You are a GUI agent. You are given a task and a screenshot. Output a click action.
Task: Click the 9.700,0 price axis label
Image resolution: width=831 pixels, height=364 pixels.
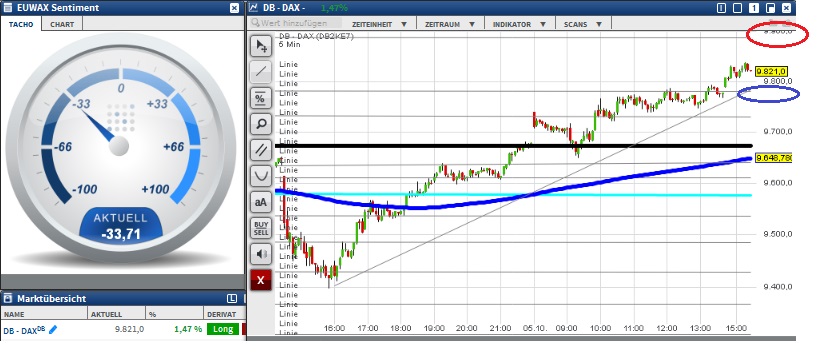click(778, 131)
